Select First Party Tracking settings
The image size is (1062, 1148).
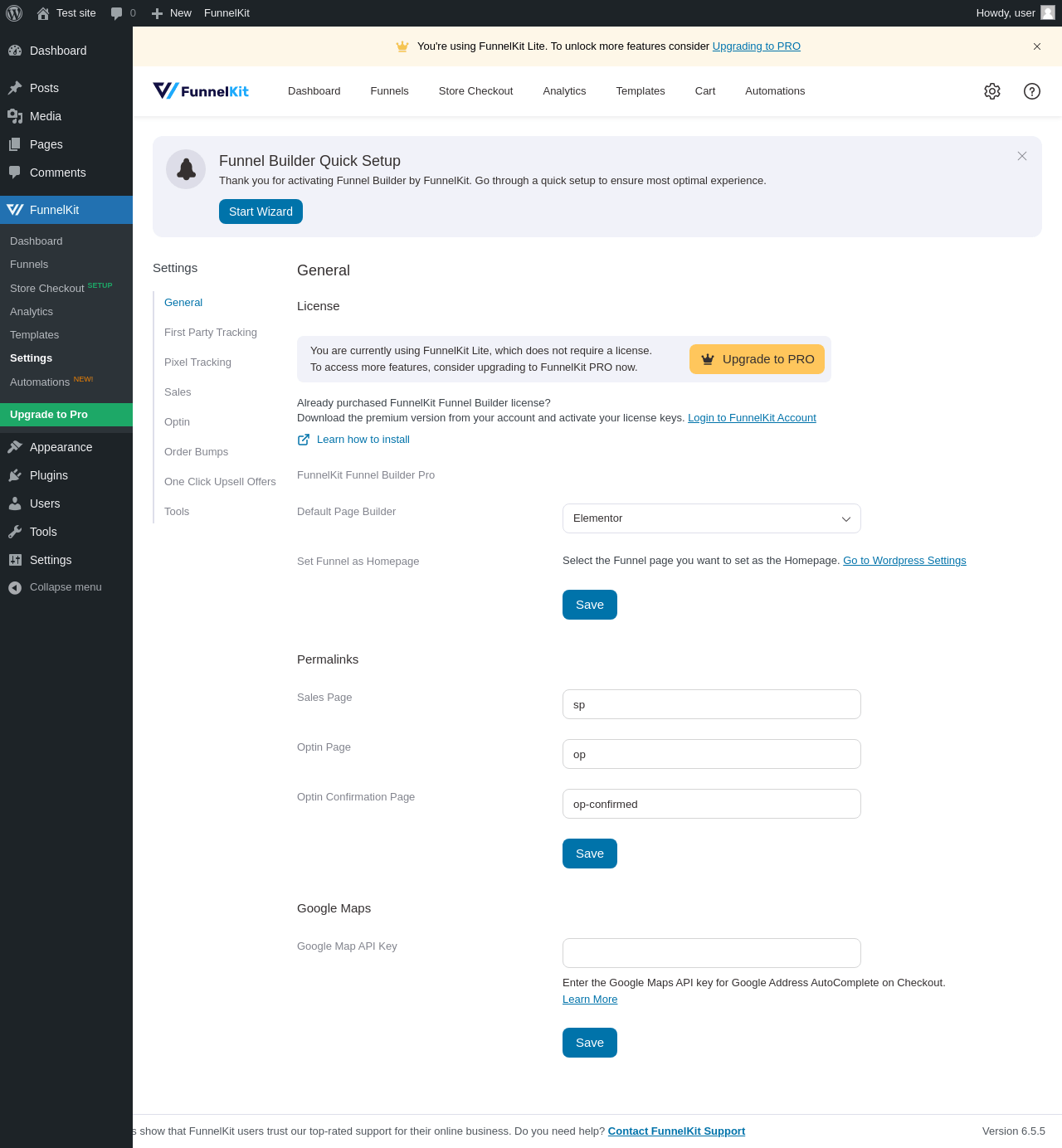[211, 333]
